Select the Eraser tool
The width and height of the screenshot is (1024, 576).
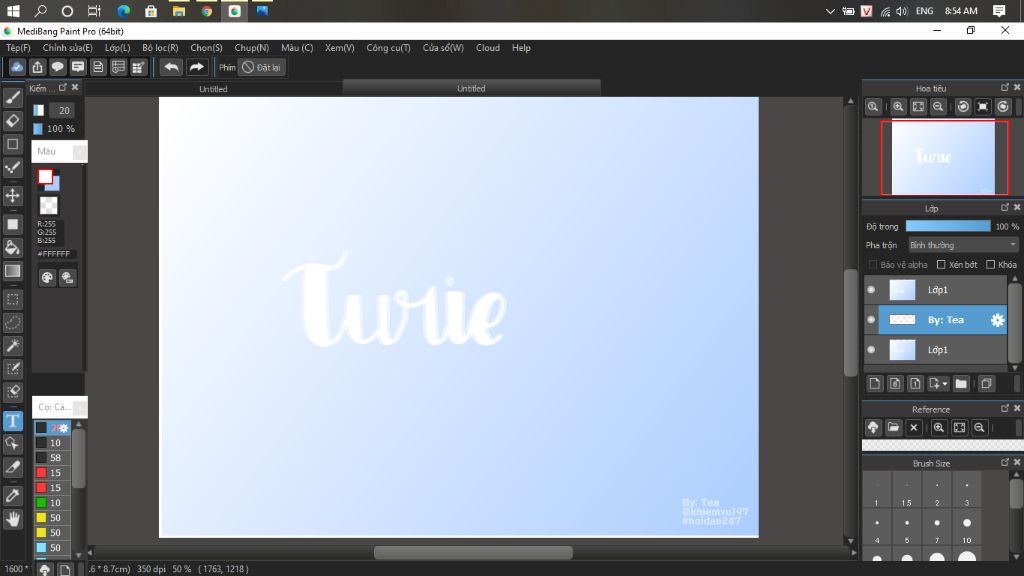coord(12,121)
